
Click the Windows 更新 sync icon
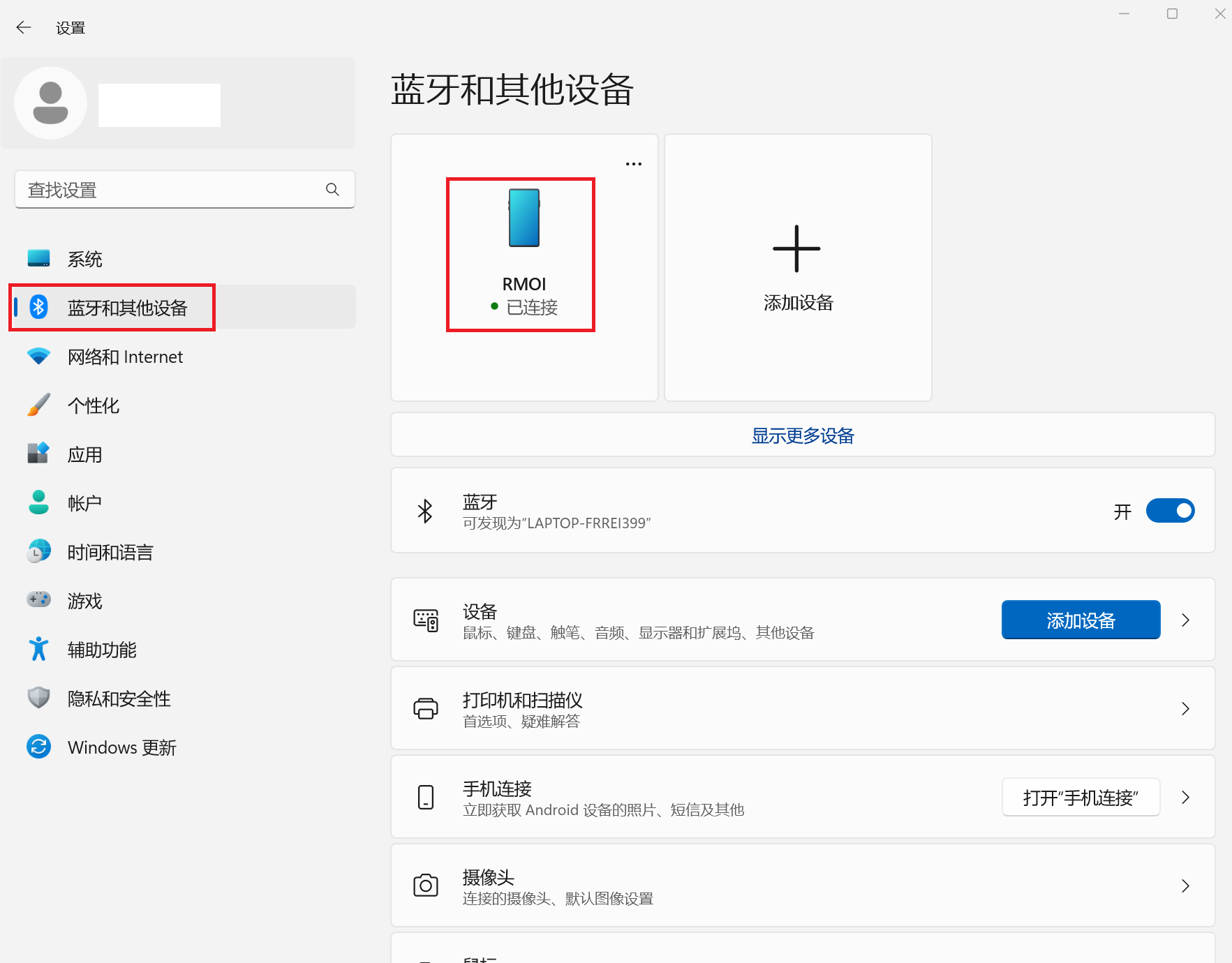[x=38, y=747]
